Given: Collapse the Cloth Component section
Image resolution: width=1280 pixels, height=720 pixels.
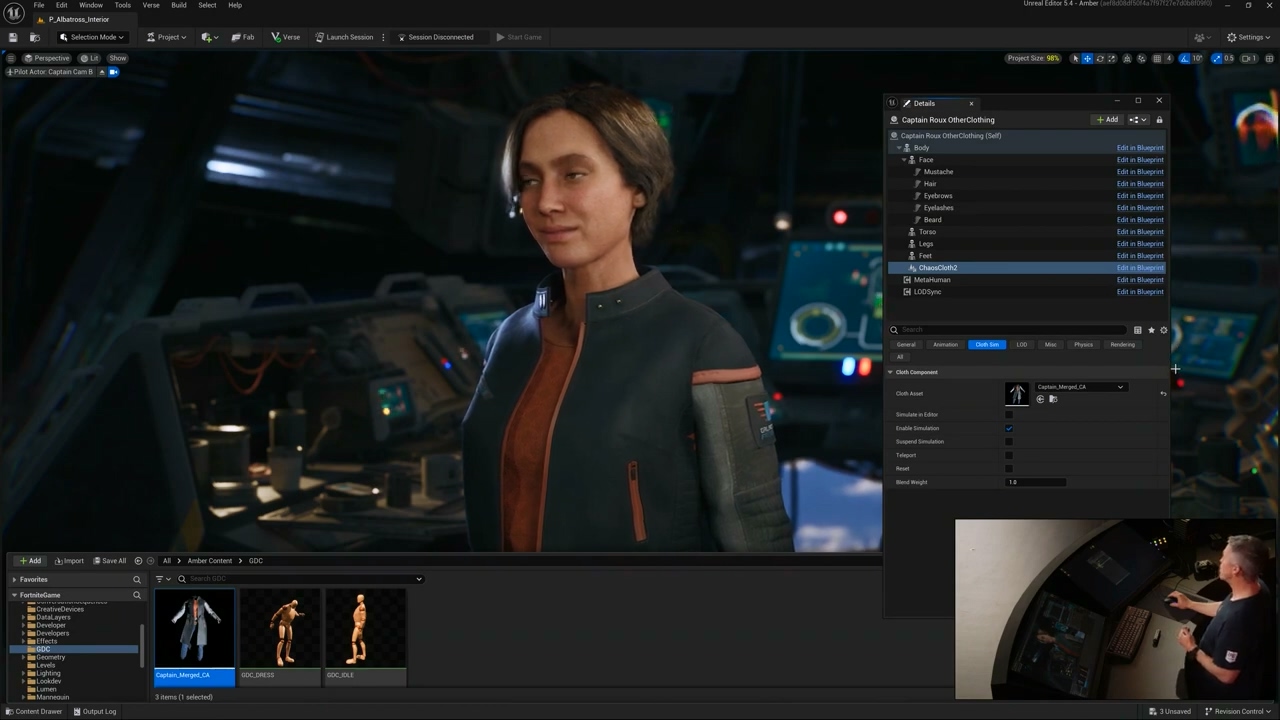Looking at the screenshot, I should pyautogui.click(x=891, y=372).
